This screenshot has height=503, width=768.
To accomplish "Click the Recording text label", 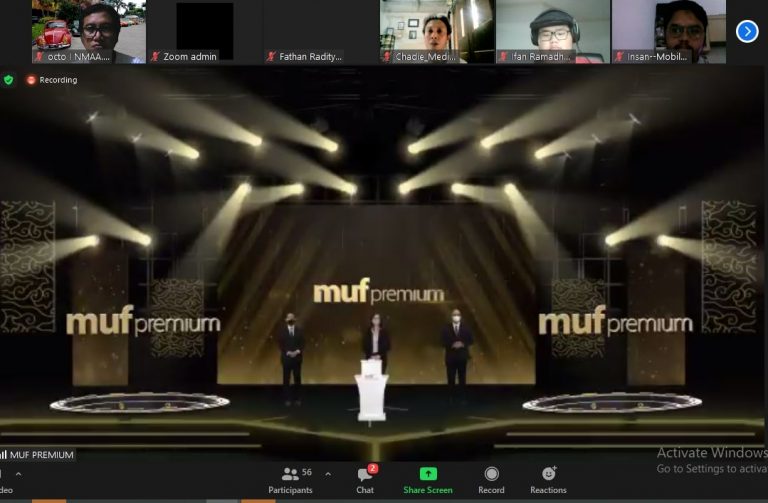I will point(58,80).
